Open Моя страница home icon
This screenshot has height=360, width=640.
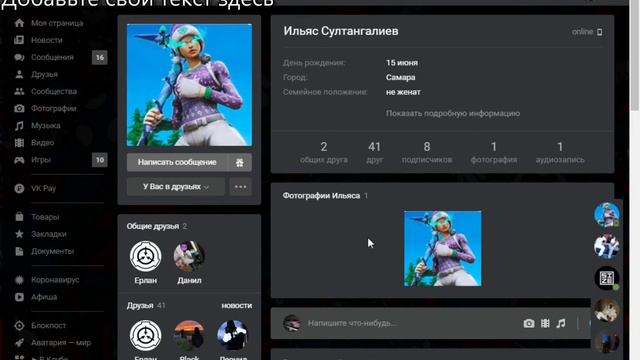pyautogui.click(x=19, y=23)
